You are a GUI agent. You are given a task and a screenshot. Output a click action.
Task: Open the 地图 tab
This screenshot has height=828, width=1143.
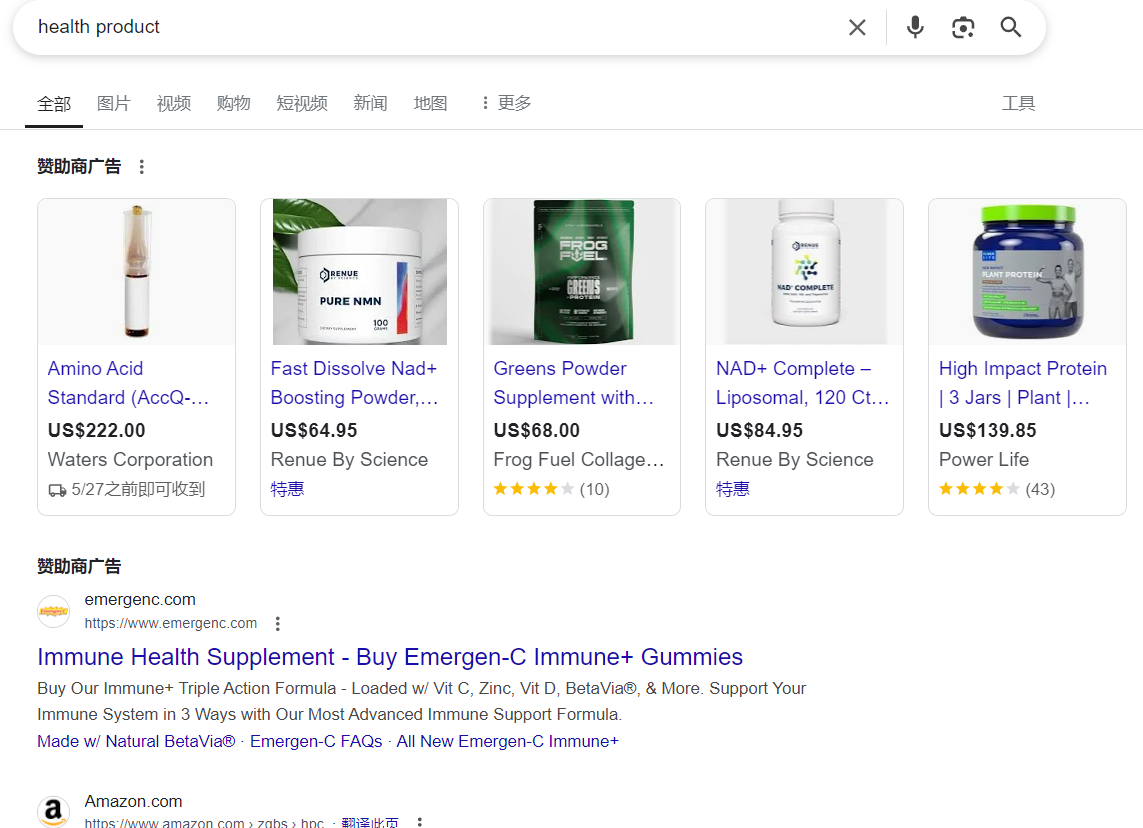coord(430,104)
